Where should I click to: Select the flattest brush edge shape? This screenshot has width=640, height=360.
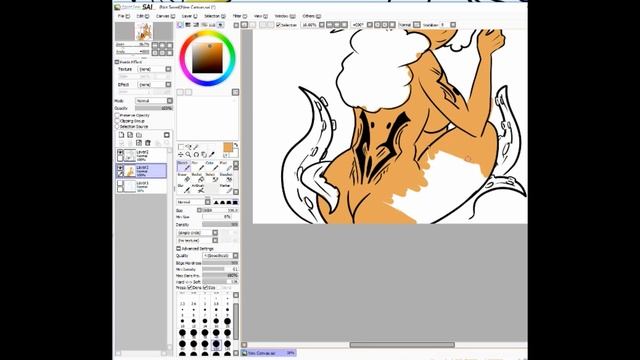[x=235, y=202]
